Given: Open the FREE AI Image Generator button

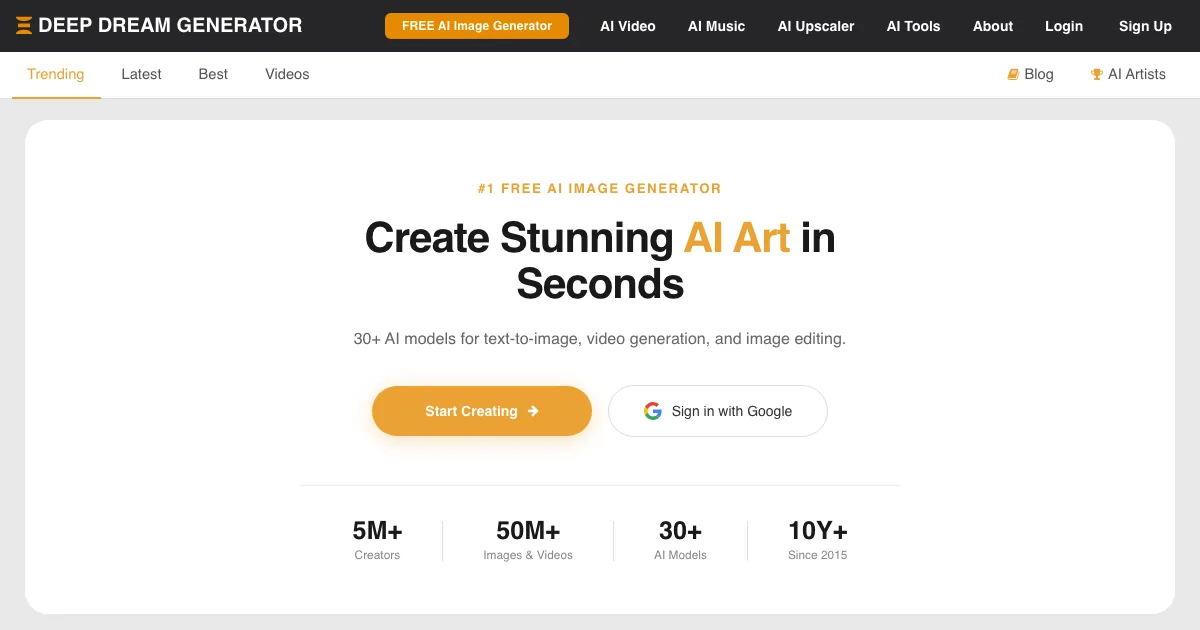Looking at the screenshot, I should pyautogui.click(x=476, y=26).
